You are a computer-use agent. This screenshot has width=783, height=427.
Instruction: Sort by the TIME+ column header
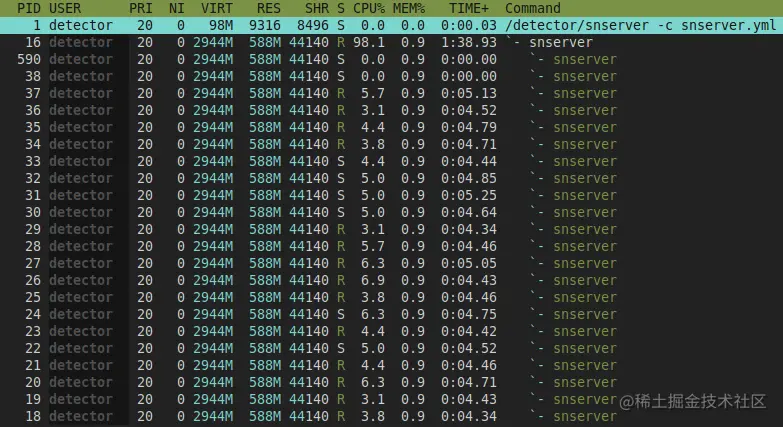[469, 8]
